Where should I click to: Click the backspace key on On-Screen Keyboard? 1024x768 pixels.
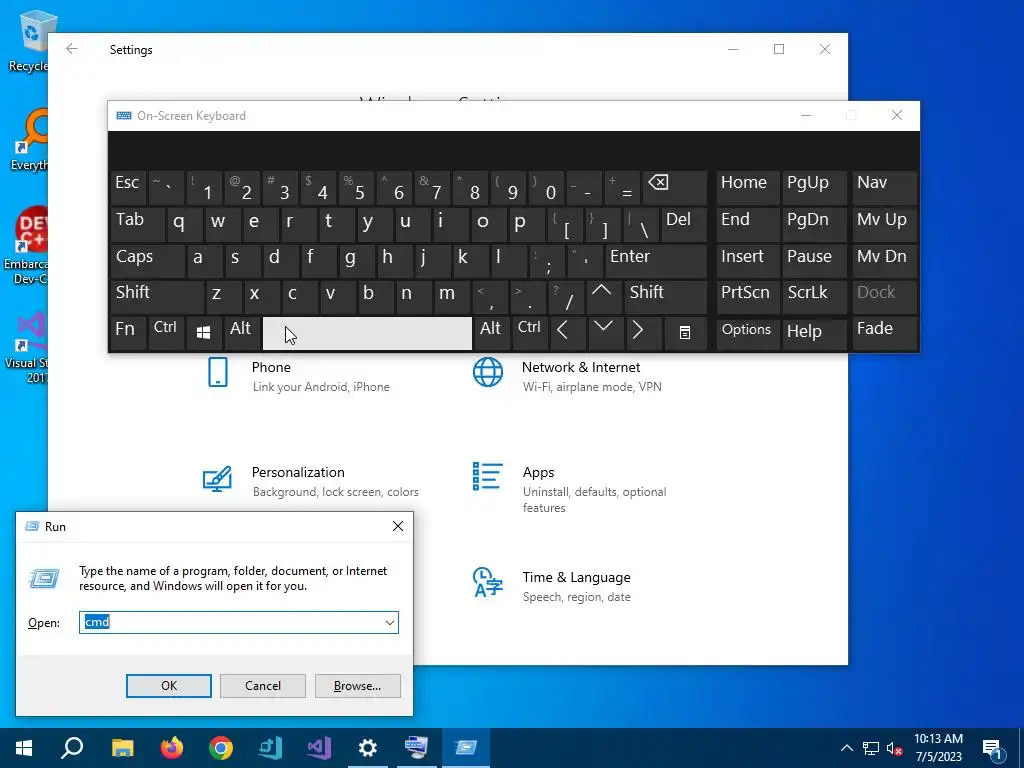coord(675,188)
